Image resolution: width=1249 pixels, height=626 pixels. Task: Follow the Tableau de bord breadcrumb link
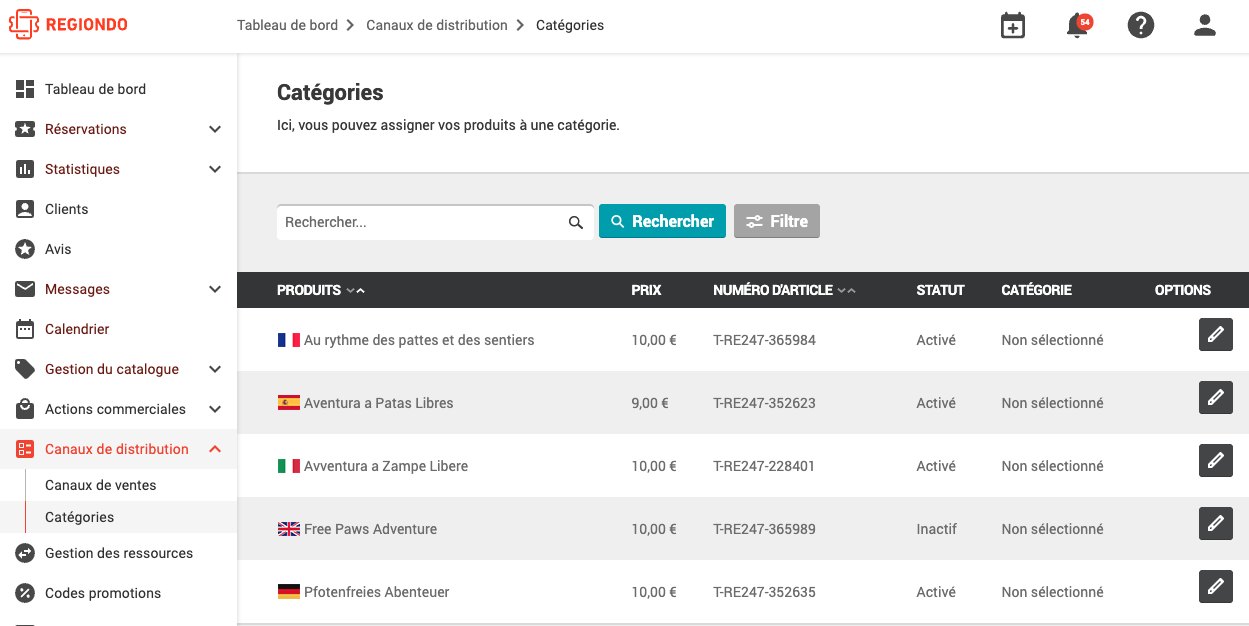click(x=287, y=25)
